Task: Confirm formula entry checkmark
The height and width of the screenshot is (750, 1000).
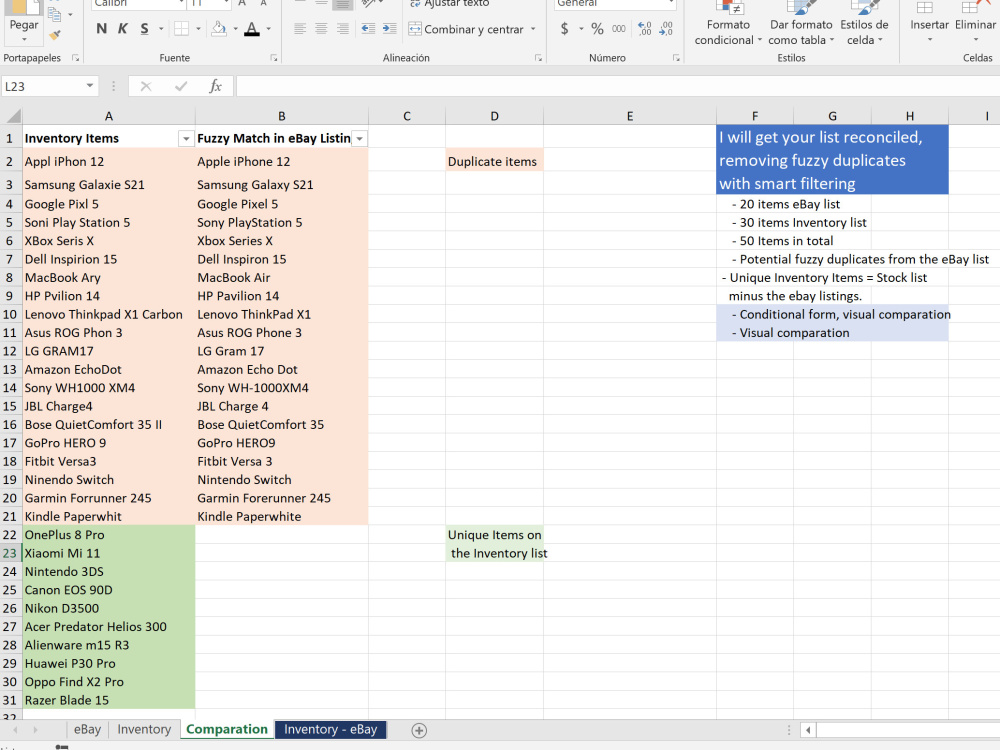Action: [x=181, y=86]
